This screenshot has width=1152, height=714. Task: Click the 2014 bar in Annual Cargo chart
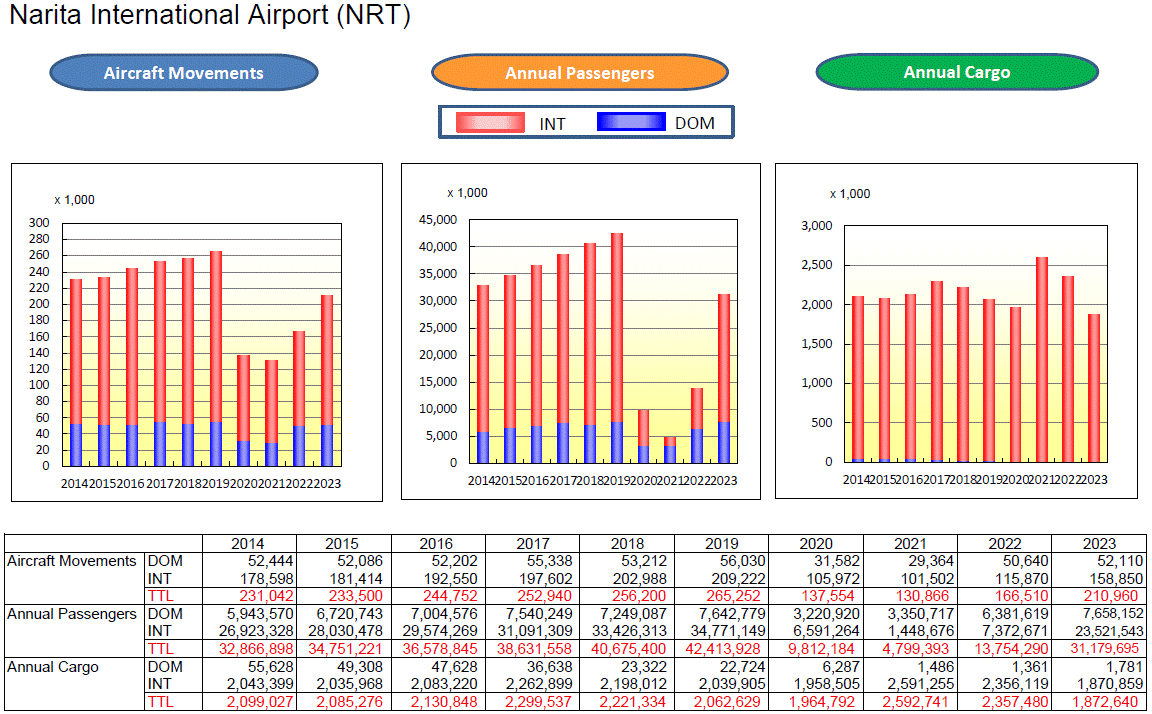tap(857, 379)
